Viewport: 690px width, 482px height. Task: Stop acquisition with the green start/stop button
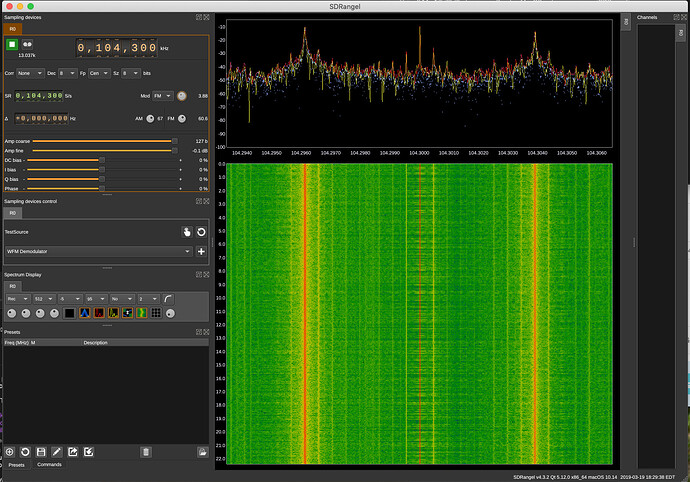tap(12, 45)
